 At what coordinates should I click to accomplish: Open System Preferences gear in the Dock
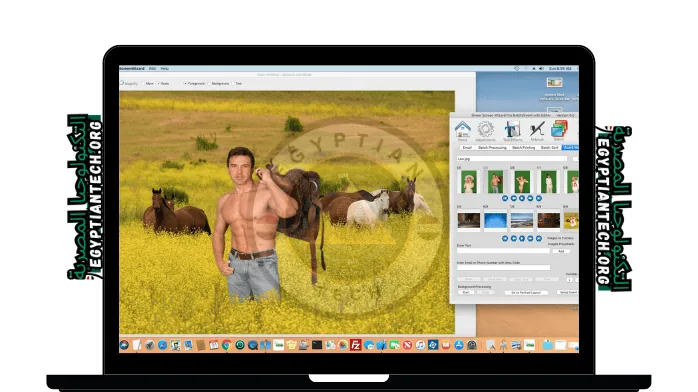(x=471, y=345)
